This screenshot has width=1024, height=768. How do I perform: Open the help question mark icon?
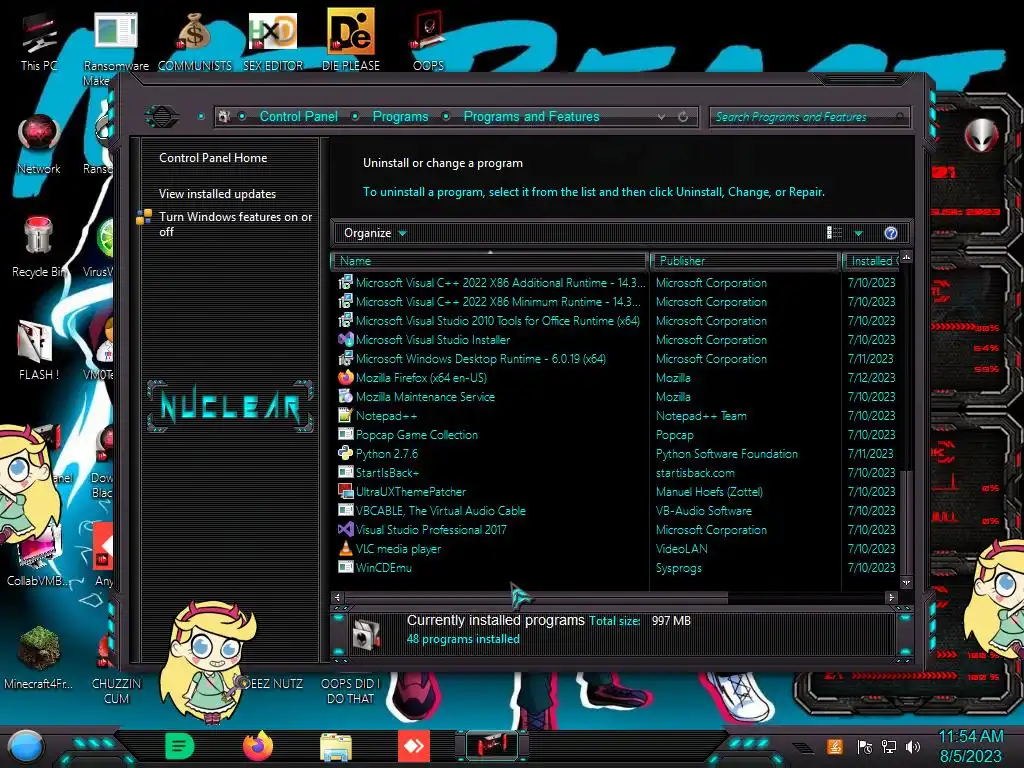[891, 233]
